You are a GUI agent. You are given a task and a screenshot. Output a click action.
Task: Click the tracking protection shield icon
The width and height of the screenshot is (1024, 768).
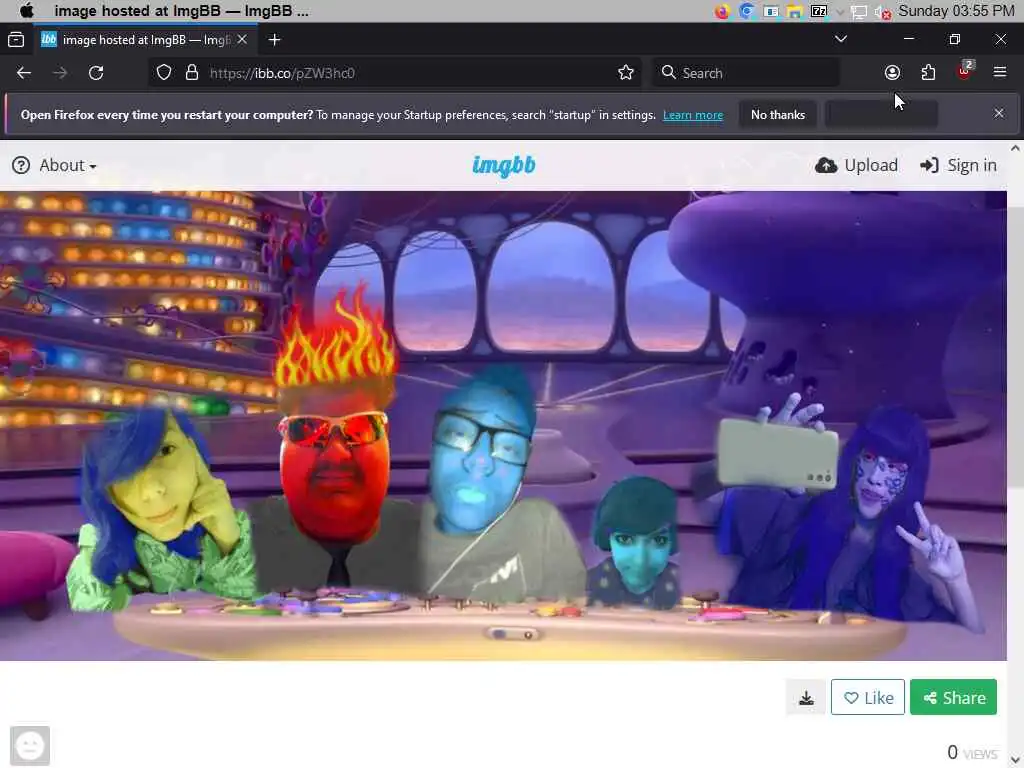point(164,72)
